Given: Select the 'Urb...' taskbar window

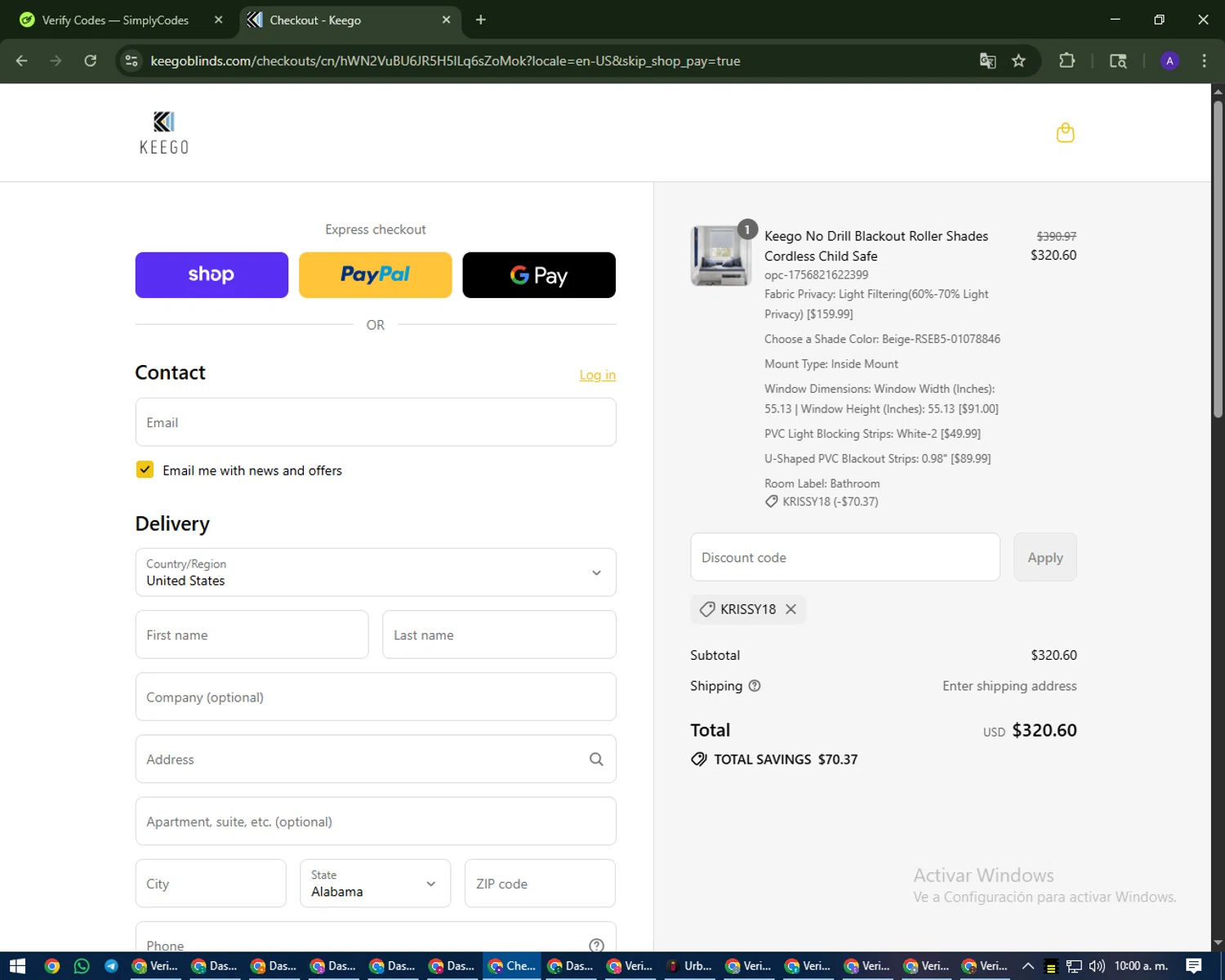Looking at the screenshot, I should (x=690, y=966).
